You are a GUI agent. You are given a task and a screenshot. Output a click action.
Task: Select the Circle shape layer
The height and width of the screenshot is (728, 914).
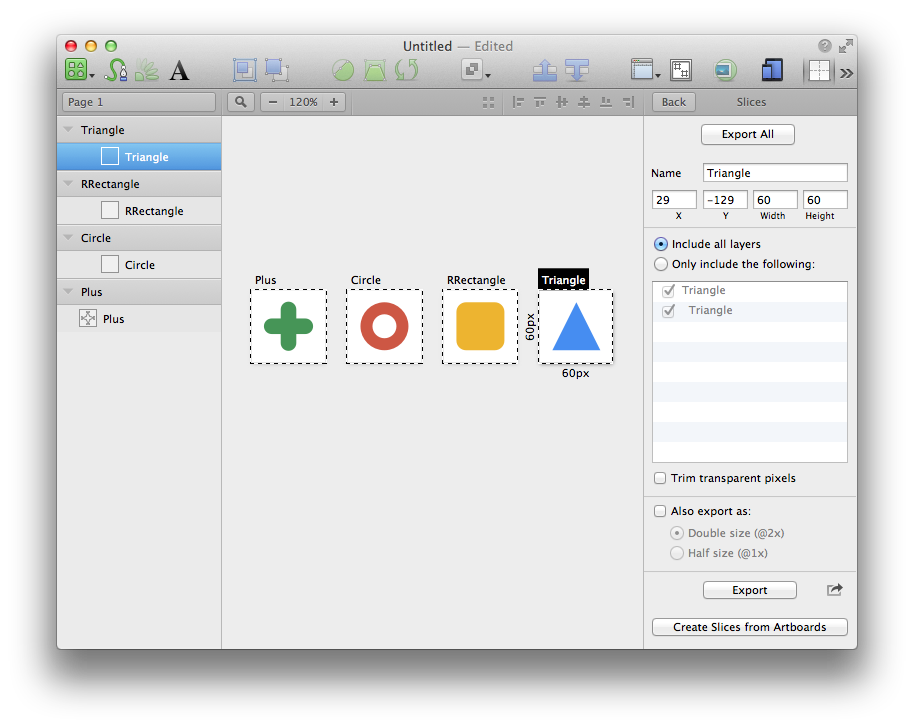(139, 265)
